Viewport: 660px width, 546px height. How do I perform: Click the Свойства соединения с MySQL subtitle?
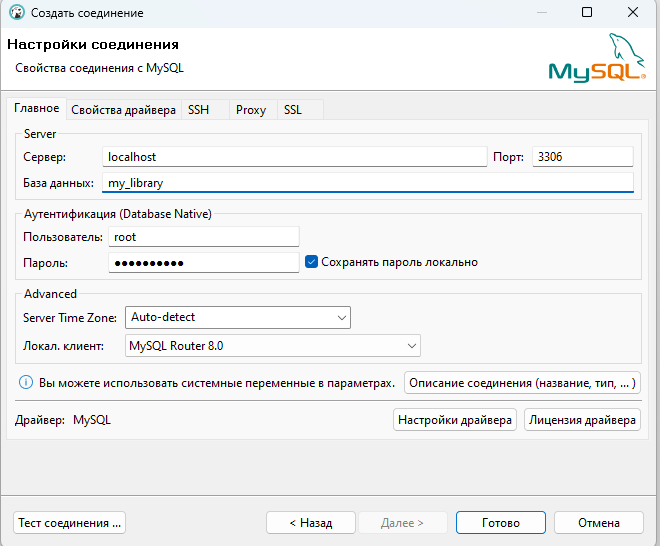tap(99, 68)
